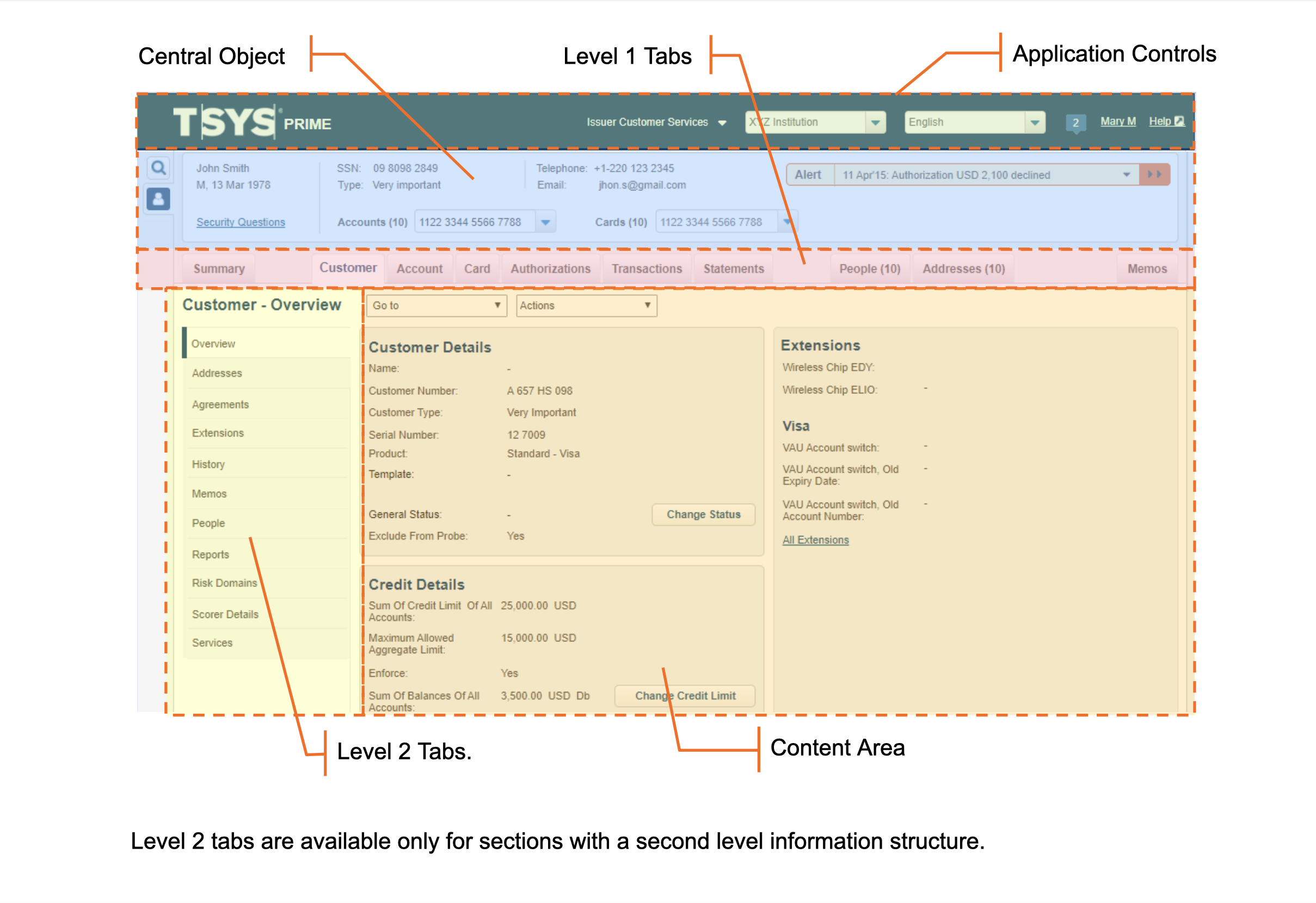Open the Actions dropdown
1316x903 pixels.
(x=586, y=306)
